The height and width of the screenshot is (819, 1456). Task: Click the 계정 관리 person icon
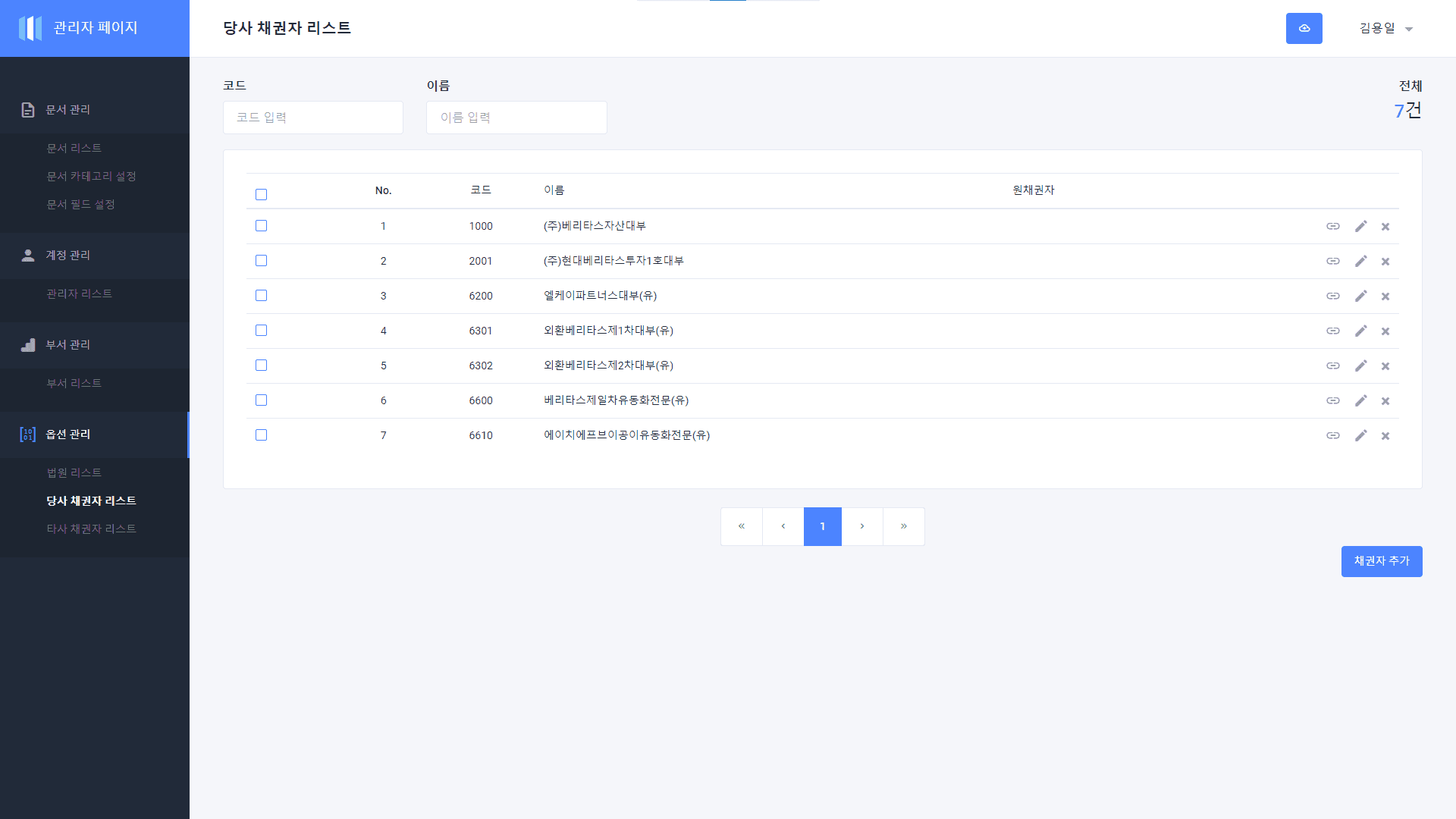point(28,256)
